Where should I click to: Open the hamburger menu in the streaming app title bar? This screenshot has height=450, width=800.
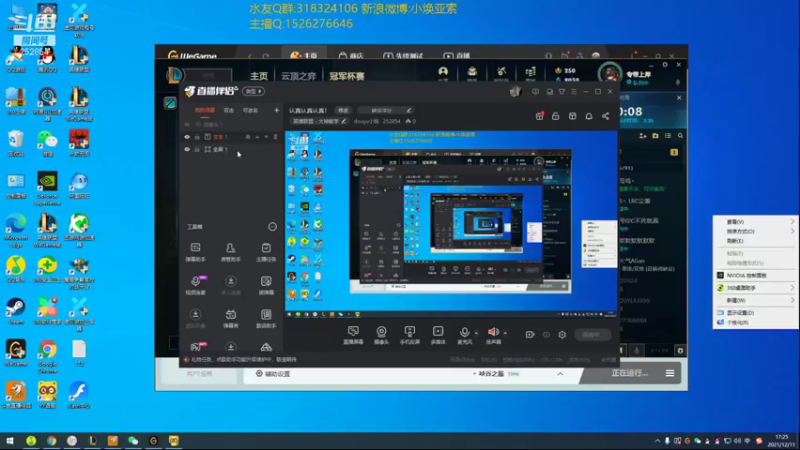[x=573, y=92]
